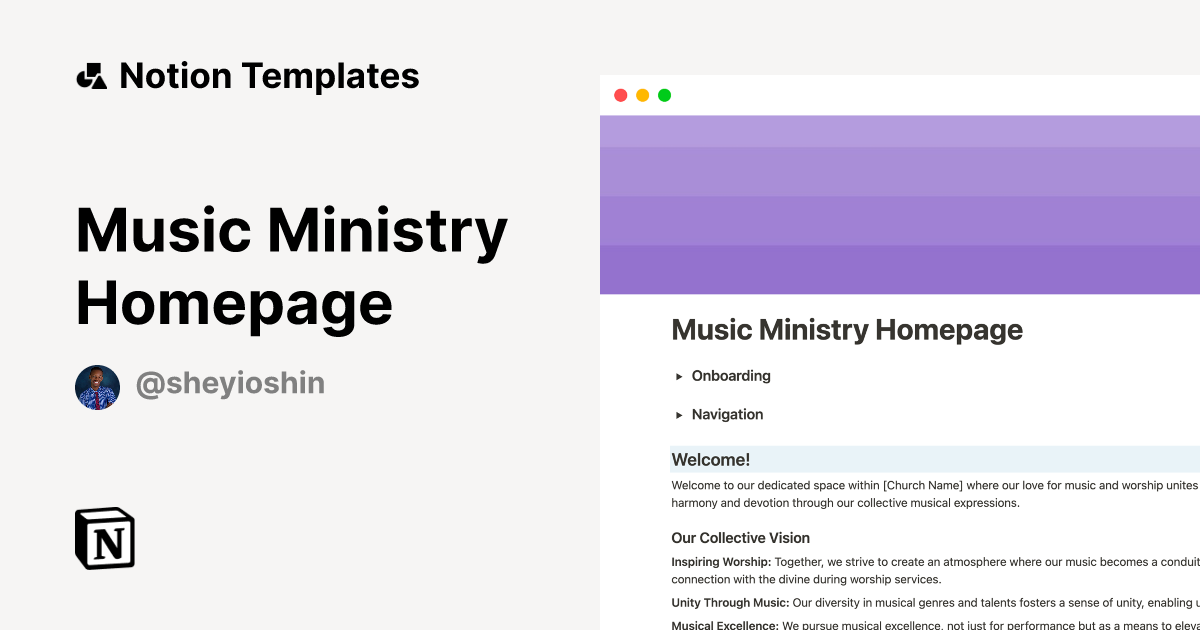Viewport: 1200px width, 630px height.
Task: Open the @sheyioshin creator profile link
Action: click(231, 383)
